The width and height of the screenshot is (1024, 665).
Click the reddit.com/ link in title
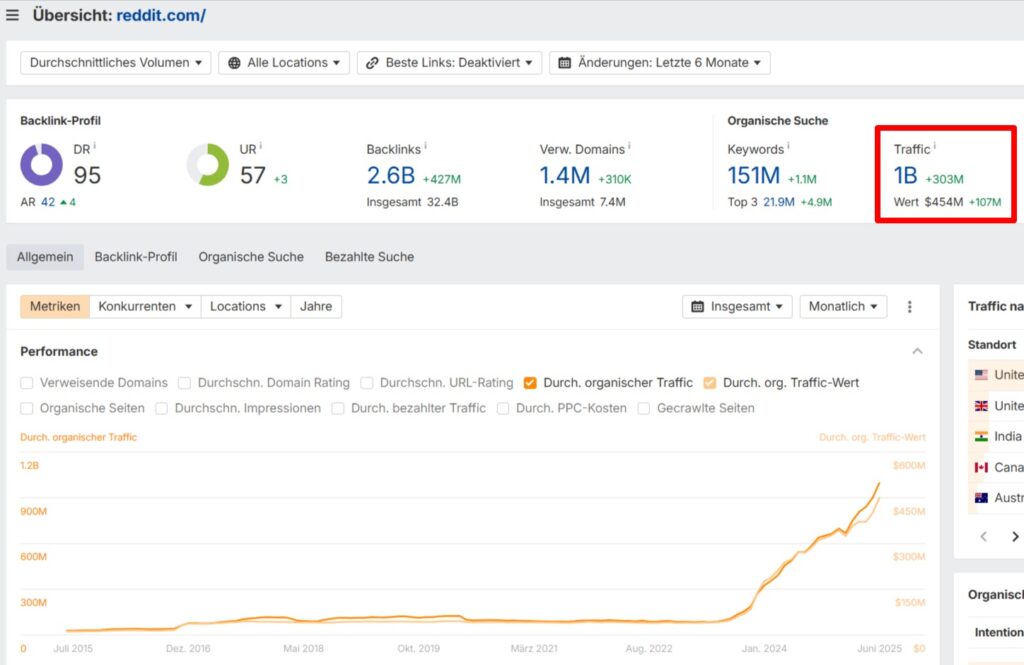(x=161, y=15)
